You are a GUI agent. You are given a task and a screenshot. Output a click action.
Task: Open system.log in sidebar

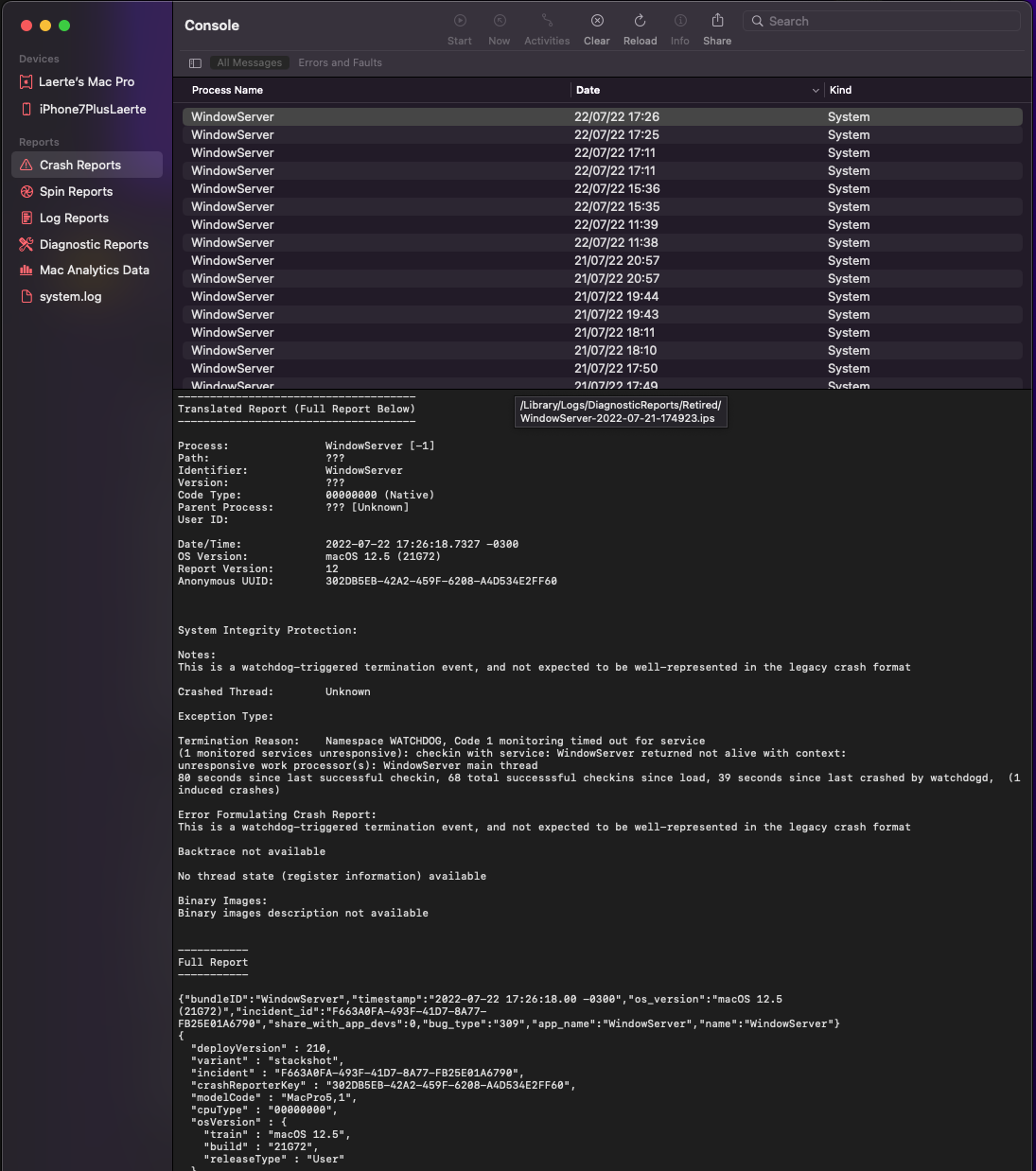tap(87, 296)
